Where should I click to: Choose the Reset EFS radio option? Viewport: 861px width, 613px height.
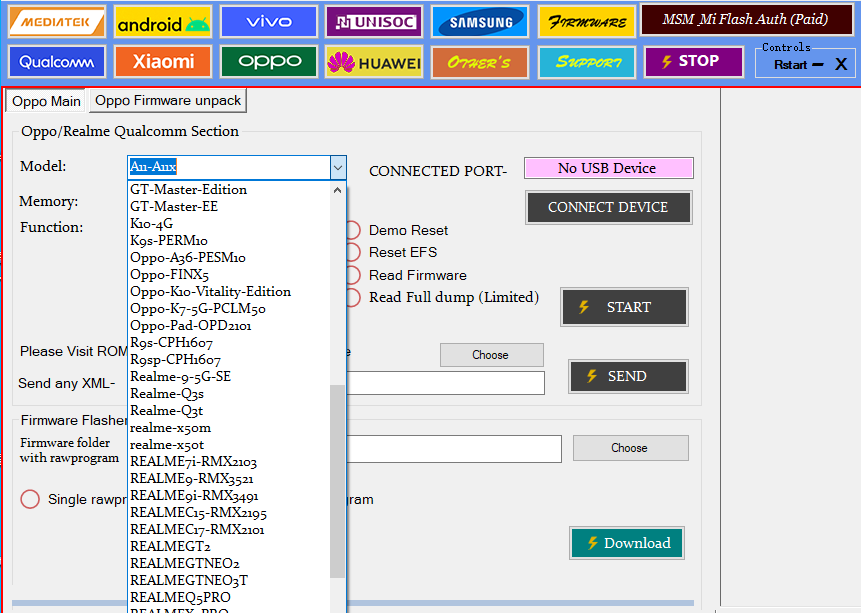click(353, 253)
